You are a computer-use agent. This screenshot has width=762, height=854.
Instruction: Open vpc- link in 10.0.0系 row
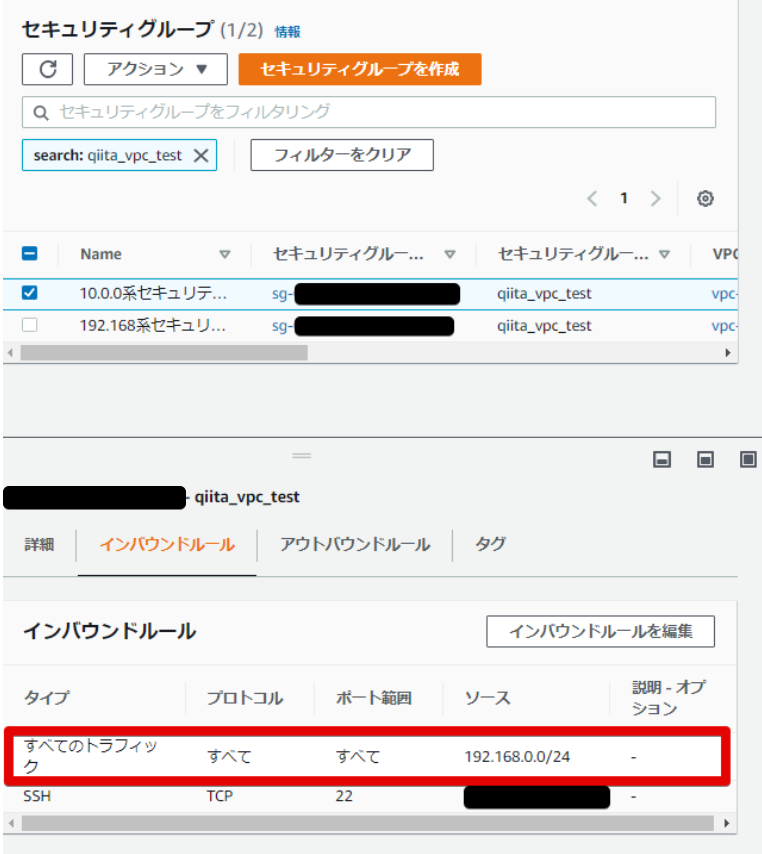pyautogui.click(x=724, y=294)
